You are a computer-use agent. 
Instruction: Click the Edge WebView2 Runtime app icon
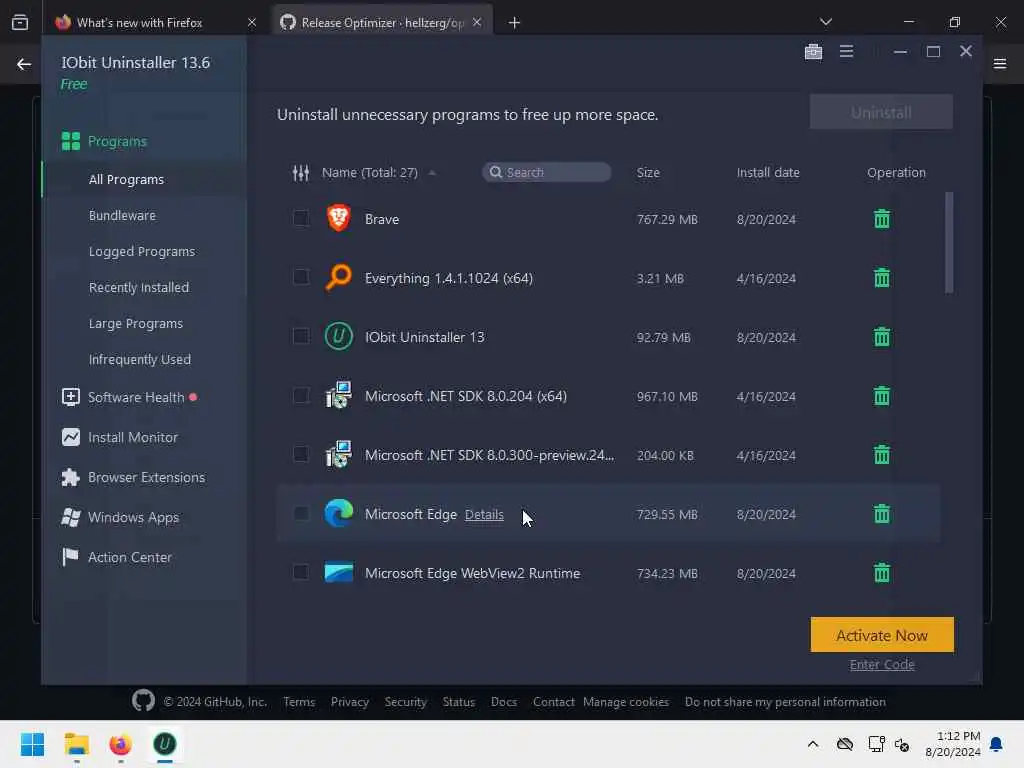point(338,573)
